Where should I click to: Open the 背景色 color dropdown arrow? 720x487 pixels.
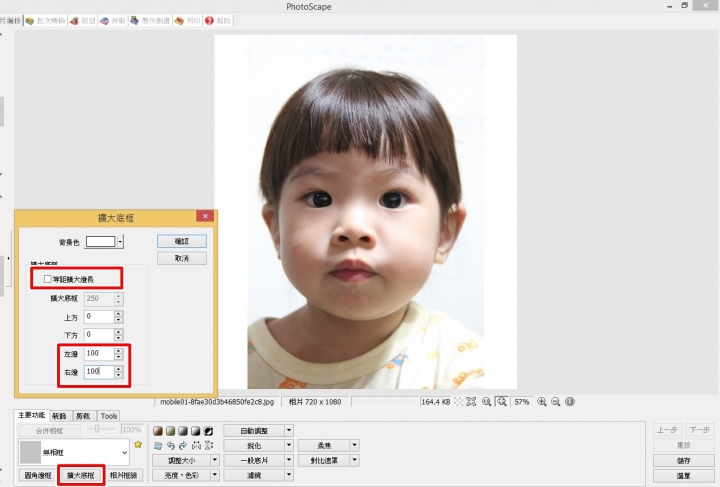point(121,241)
